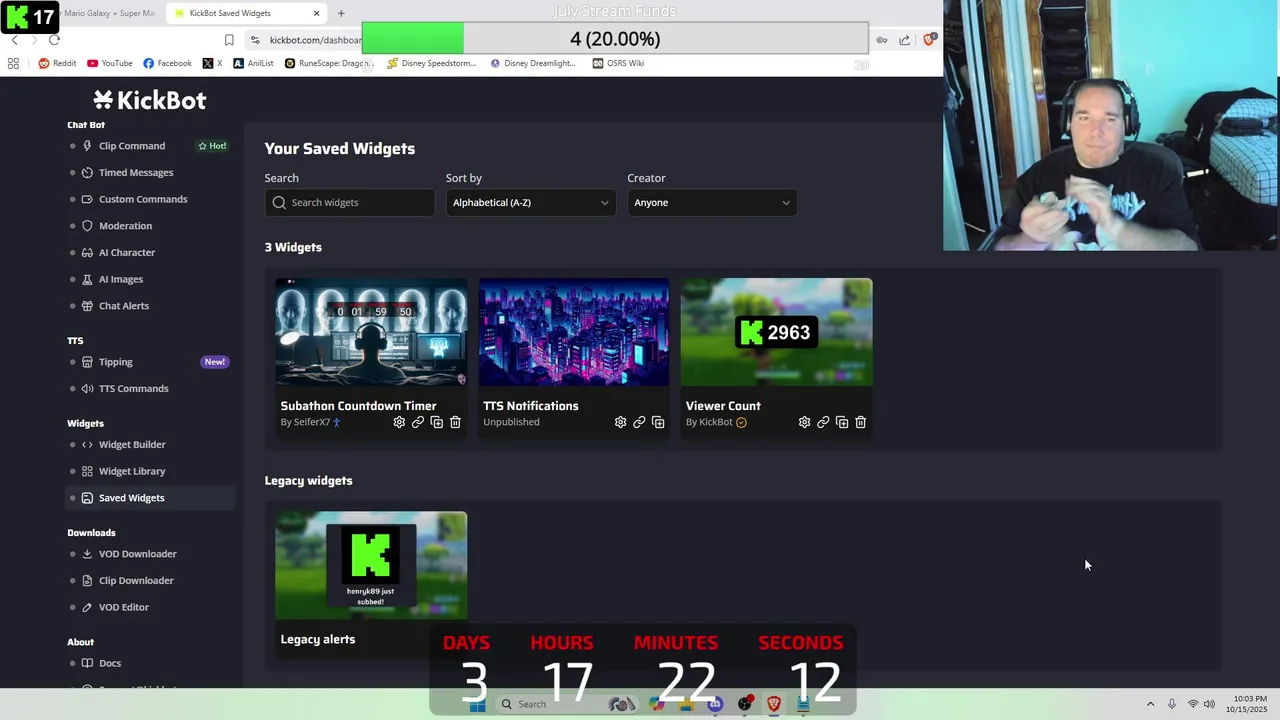Image resolution: width=1280 pixels, height=720 pixels.
Task: Click the KickBot logo
Action: 150,100
